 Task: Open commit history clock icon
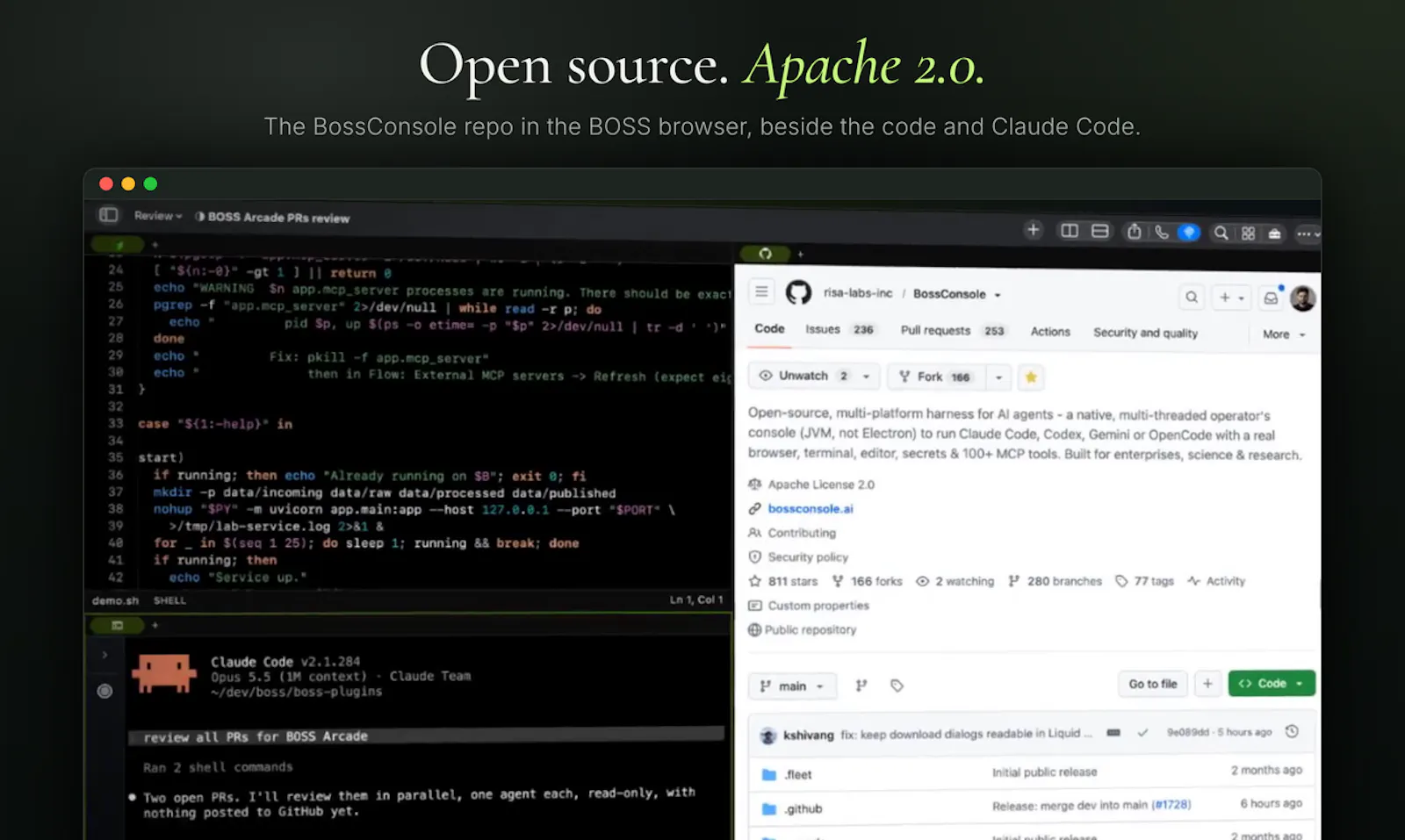pos(1292,731)
